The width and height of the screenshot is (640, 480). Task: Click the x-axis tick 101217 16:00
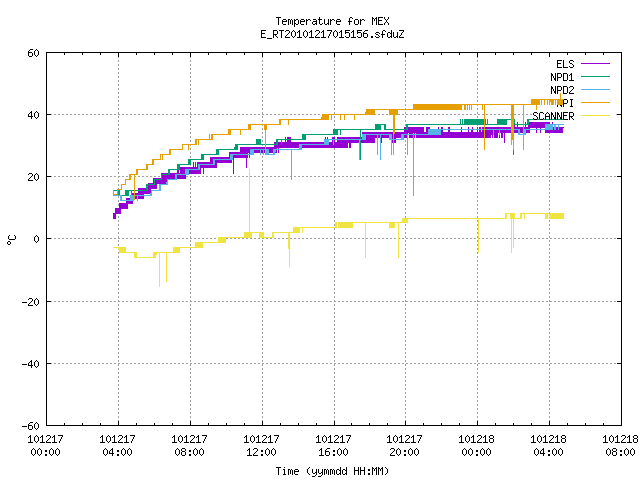(x=333, y=446)
